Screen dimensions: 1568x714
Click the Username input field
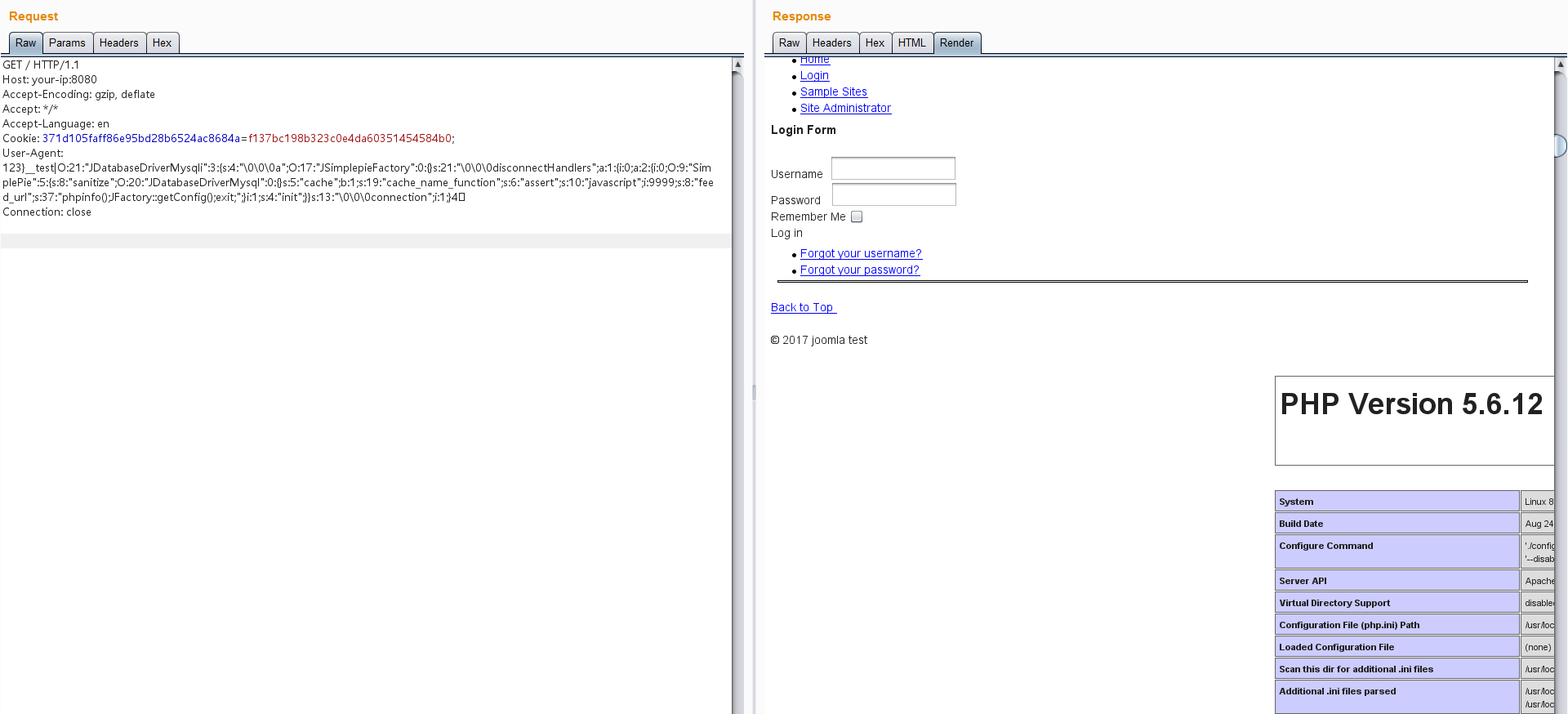pyautogui.click(x=893, y=169)
